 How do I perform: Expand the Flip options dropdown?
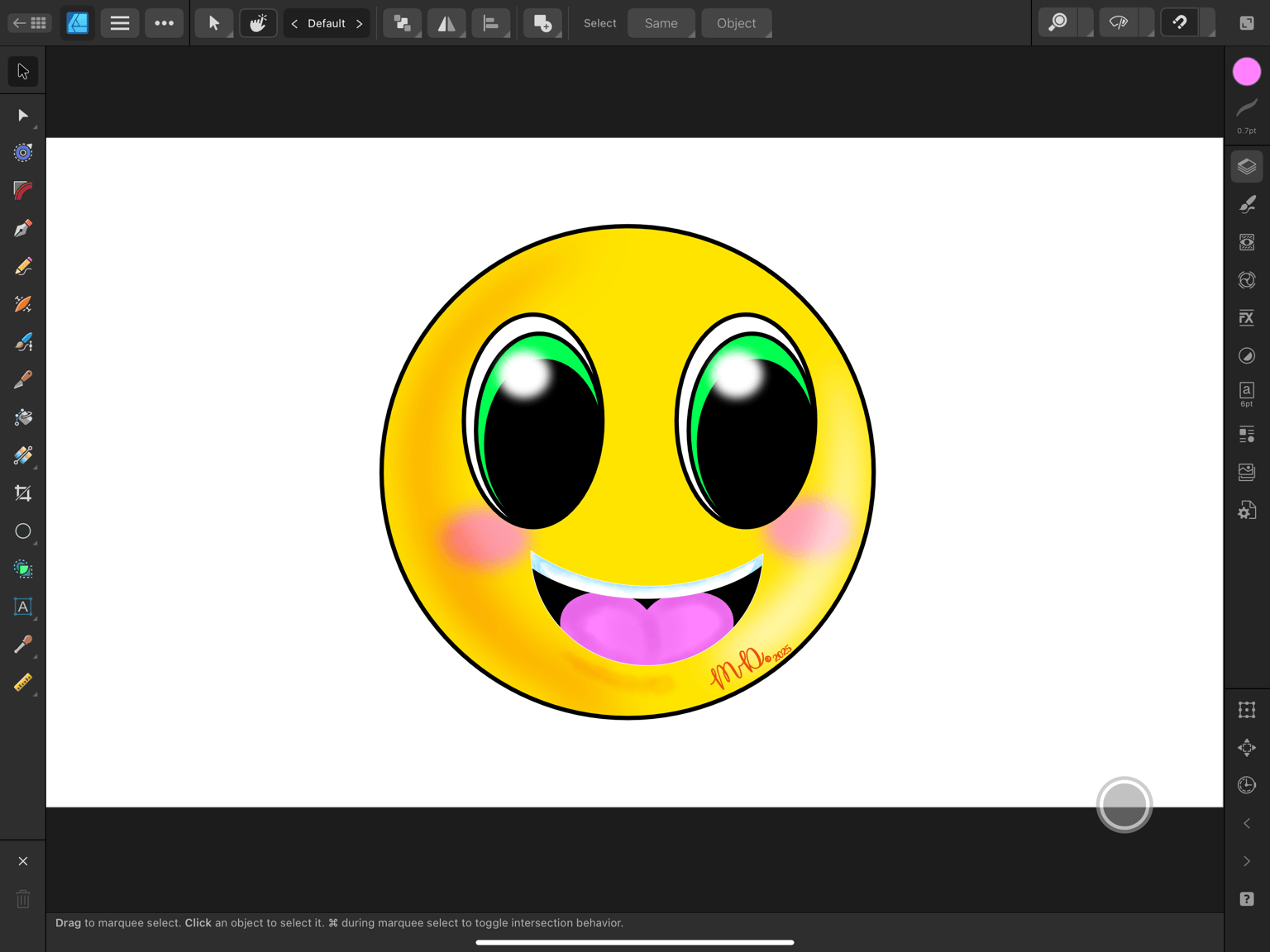coord(446,23)
